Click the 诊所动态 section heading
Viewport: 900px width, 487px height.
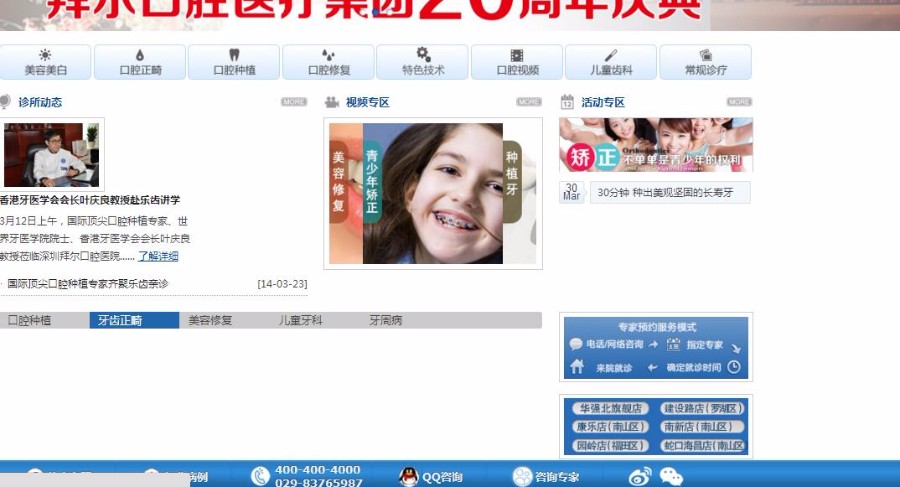pos(40,102)
